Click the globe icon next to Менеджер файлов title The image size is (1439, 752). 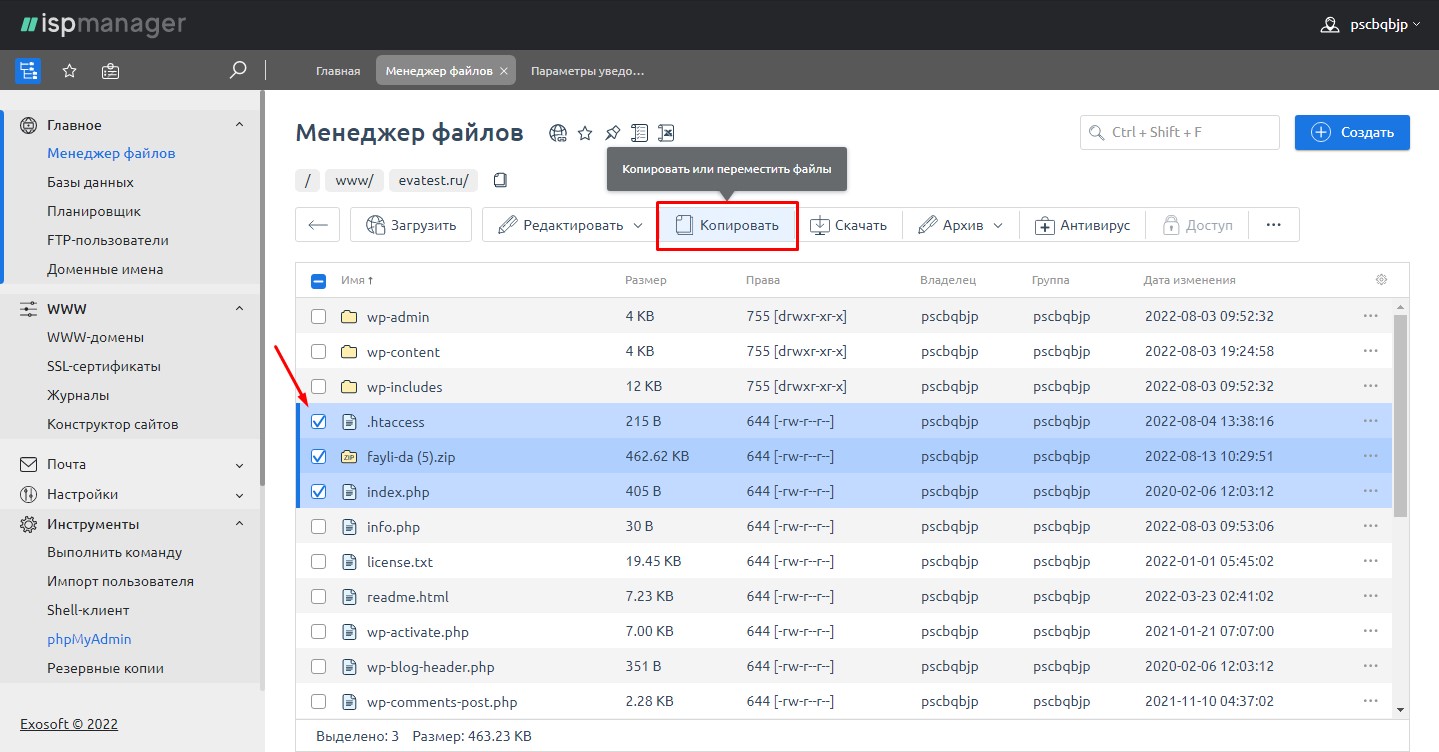tap(558, 133)
